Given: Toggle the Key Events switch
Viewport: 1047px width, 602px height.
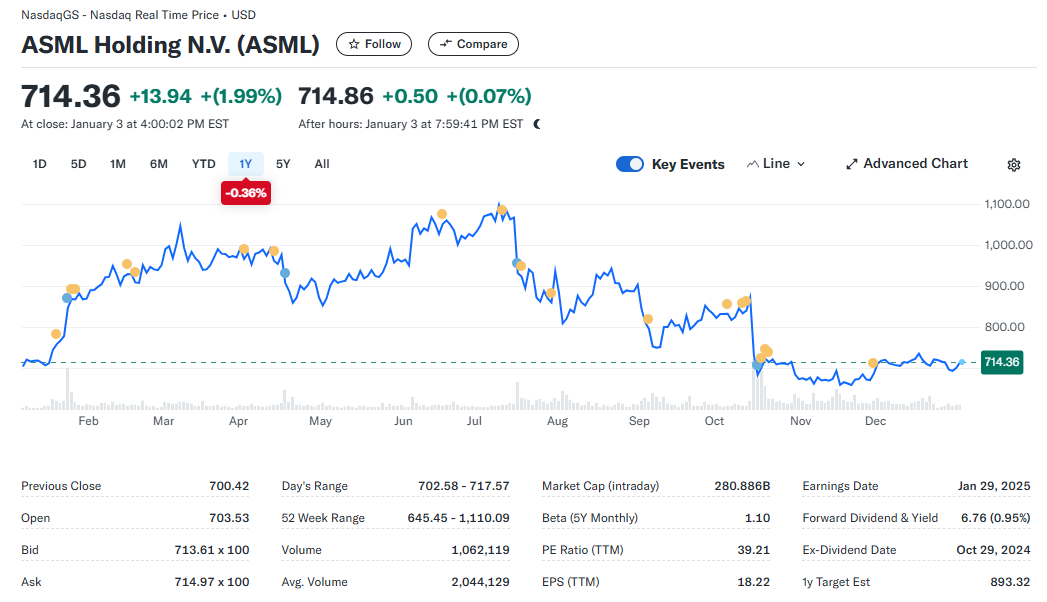Looking at the screenshot, I should [x=630, y=164].
